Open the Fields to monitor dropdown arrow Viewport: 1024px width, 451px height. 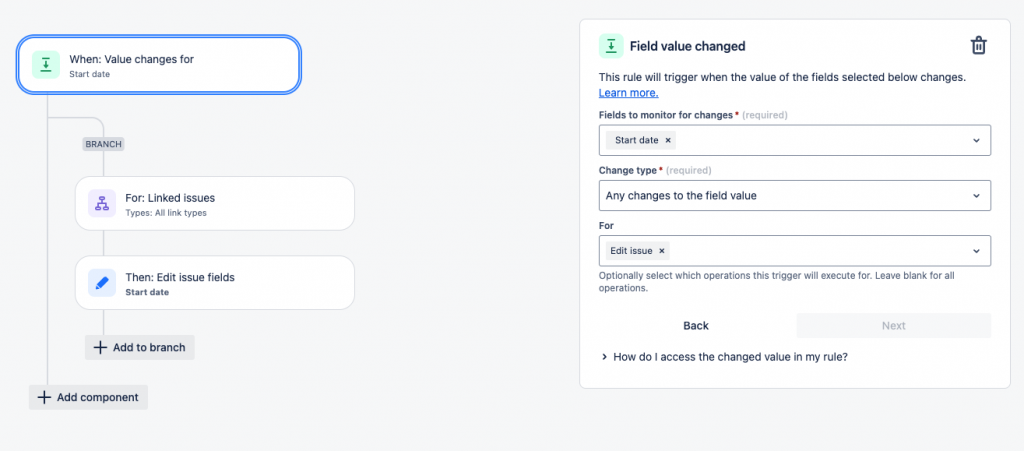click(977, 141)
